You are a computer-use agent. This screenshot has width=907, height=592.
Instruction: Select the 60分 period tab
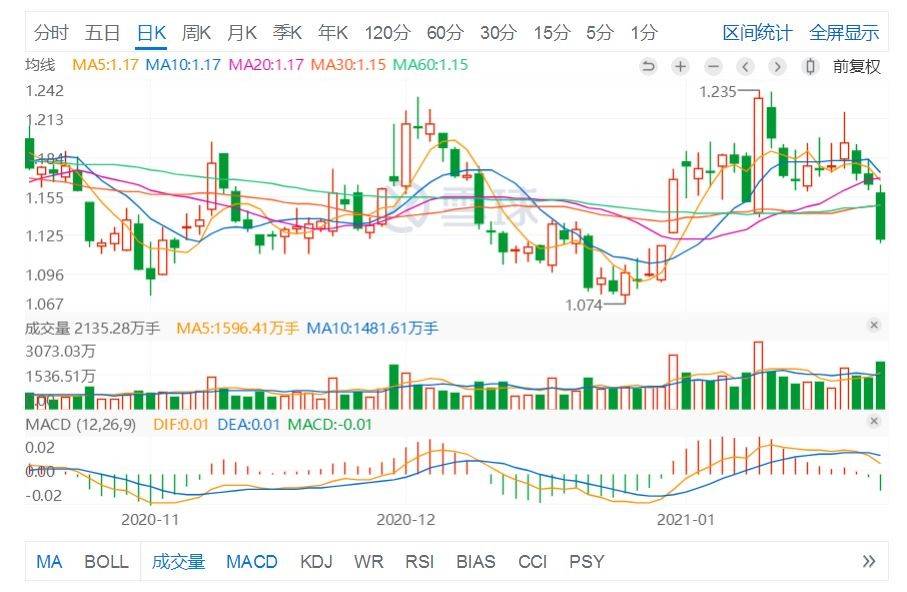pyautogui.click(x=445, y=32)
